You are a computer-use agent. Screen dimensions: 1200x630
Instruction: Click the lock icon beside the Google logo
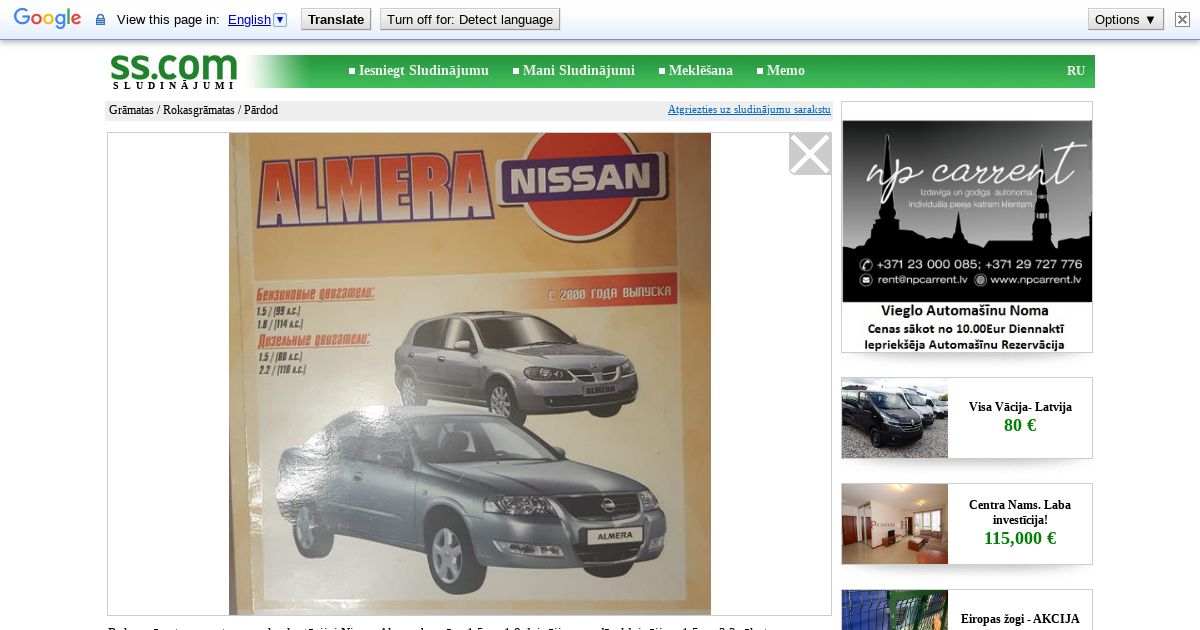click(100, 20)
